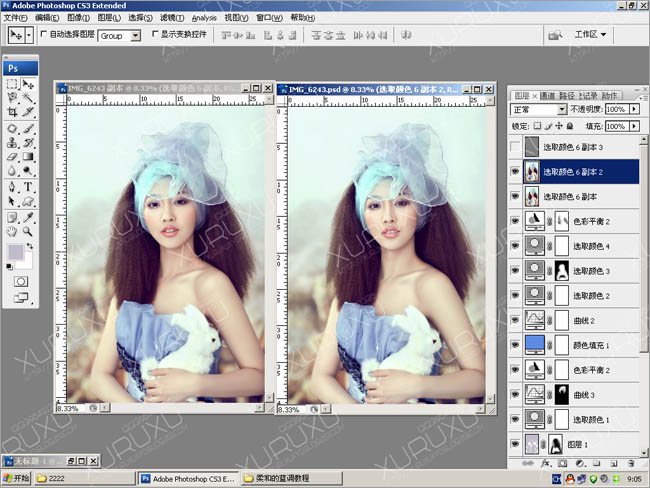Image resolution: width=650 pixels, height=488 pixels.
Task: Select the Horizontal Type tool
Action: click(x=29, y=187)
